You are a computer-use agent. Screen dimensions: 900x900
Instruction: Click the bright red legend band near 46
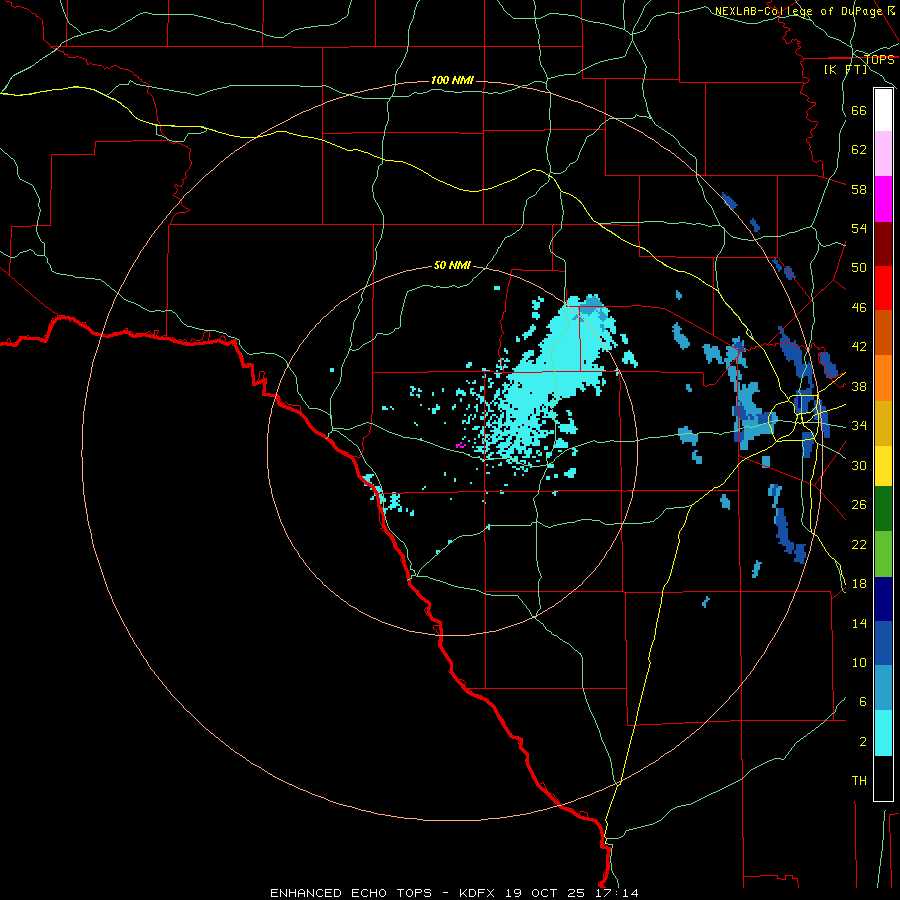883,288
